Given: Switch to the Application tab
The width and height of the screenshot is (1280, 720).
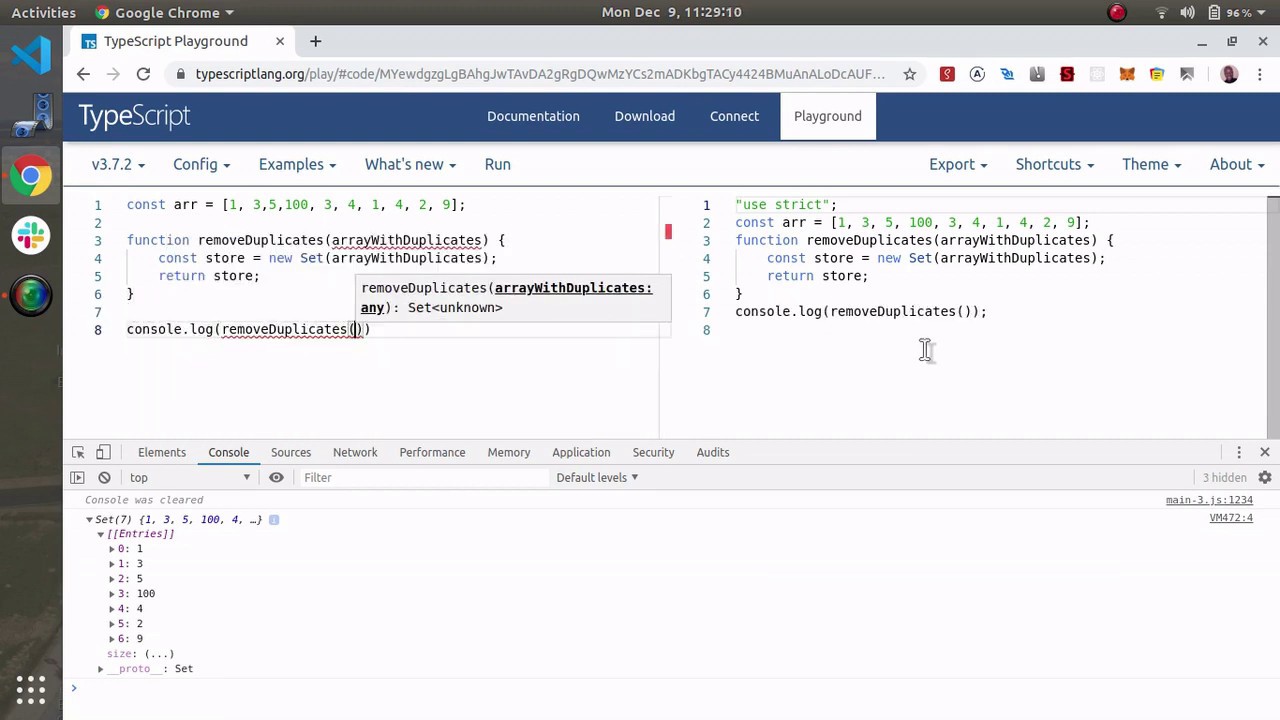Looking at the screenshot, I should pyautogui.click(x=581, y=452).
